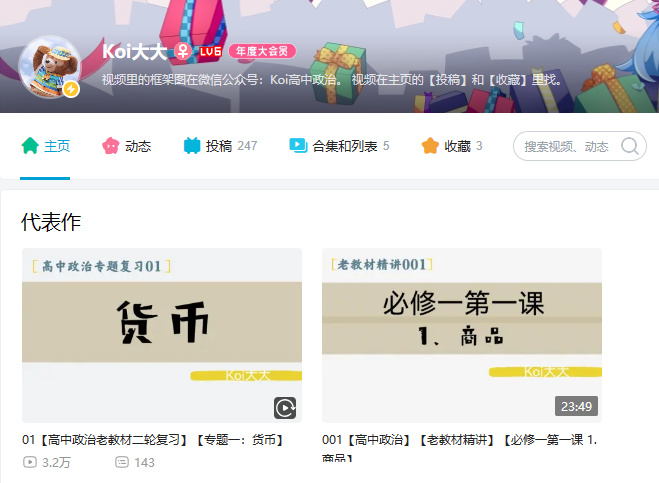Focus the 搜索视频、动态 search field

[x=567, y=146]
